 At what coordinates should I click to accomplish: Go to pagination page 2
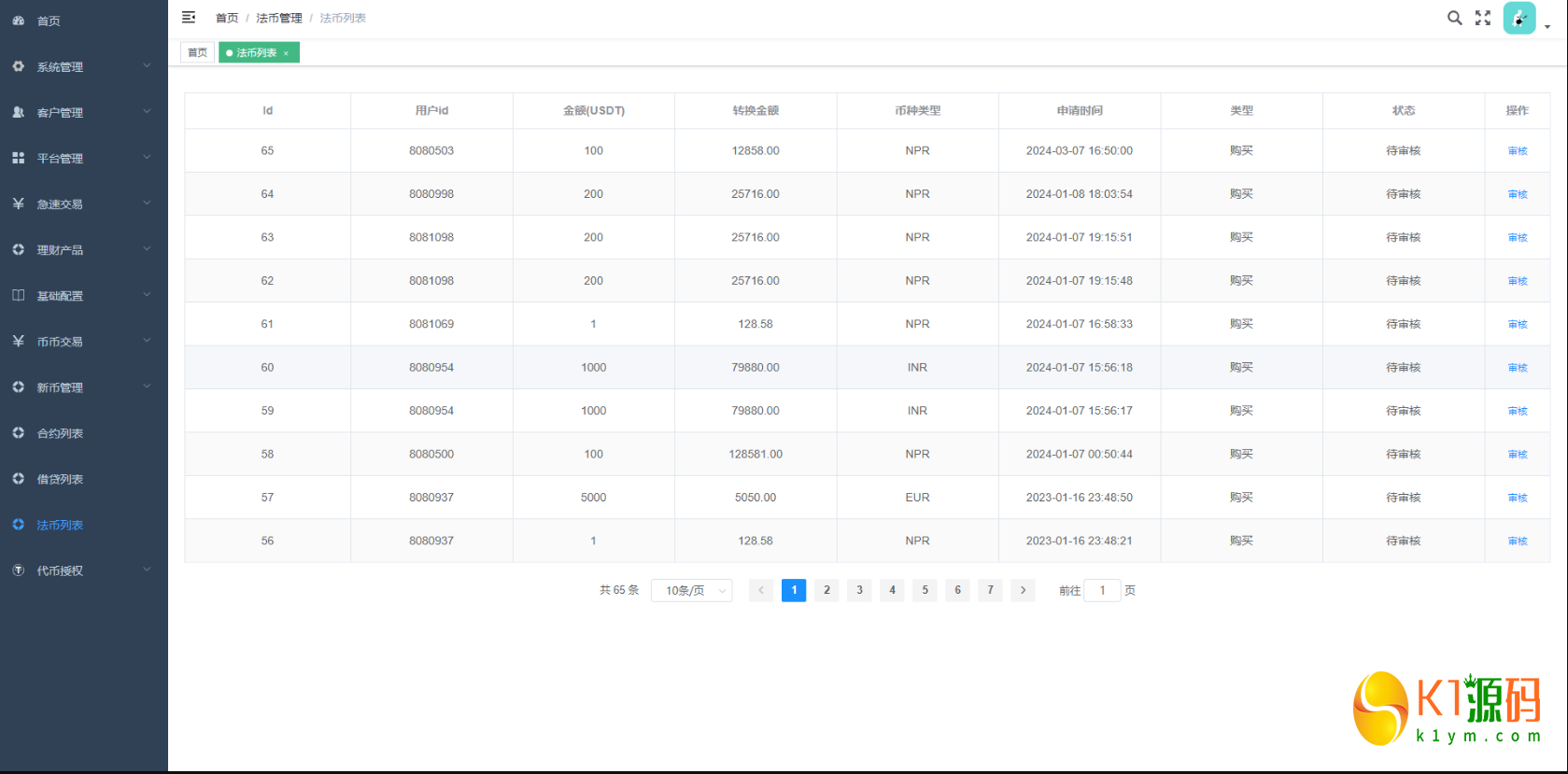pos(826,590)
